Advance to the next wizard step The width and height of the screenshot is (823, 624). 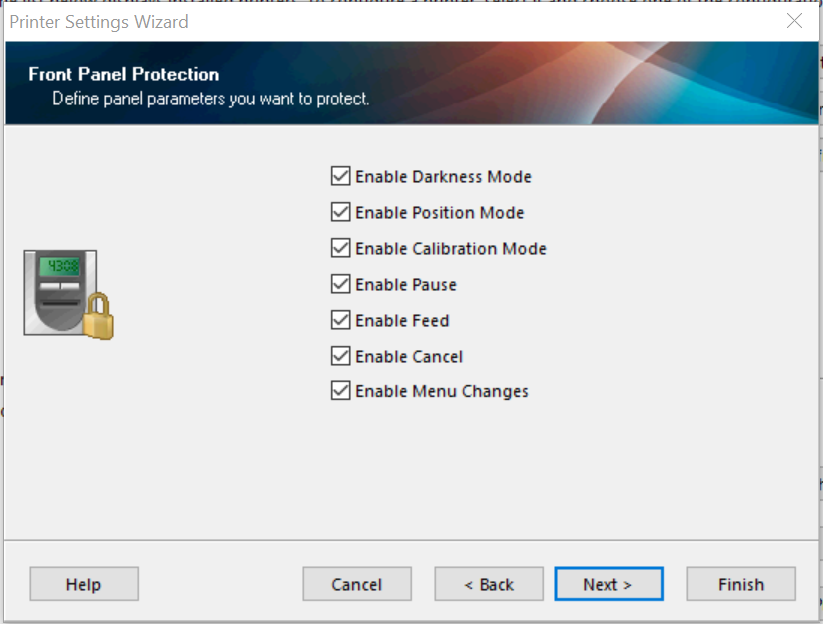point(608,584)
